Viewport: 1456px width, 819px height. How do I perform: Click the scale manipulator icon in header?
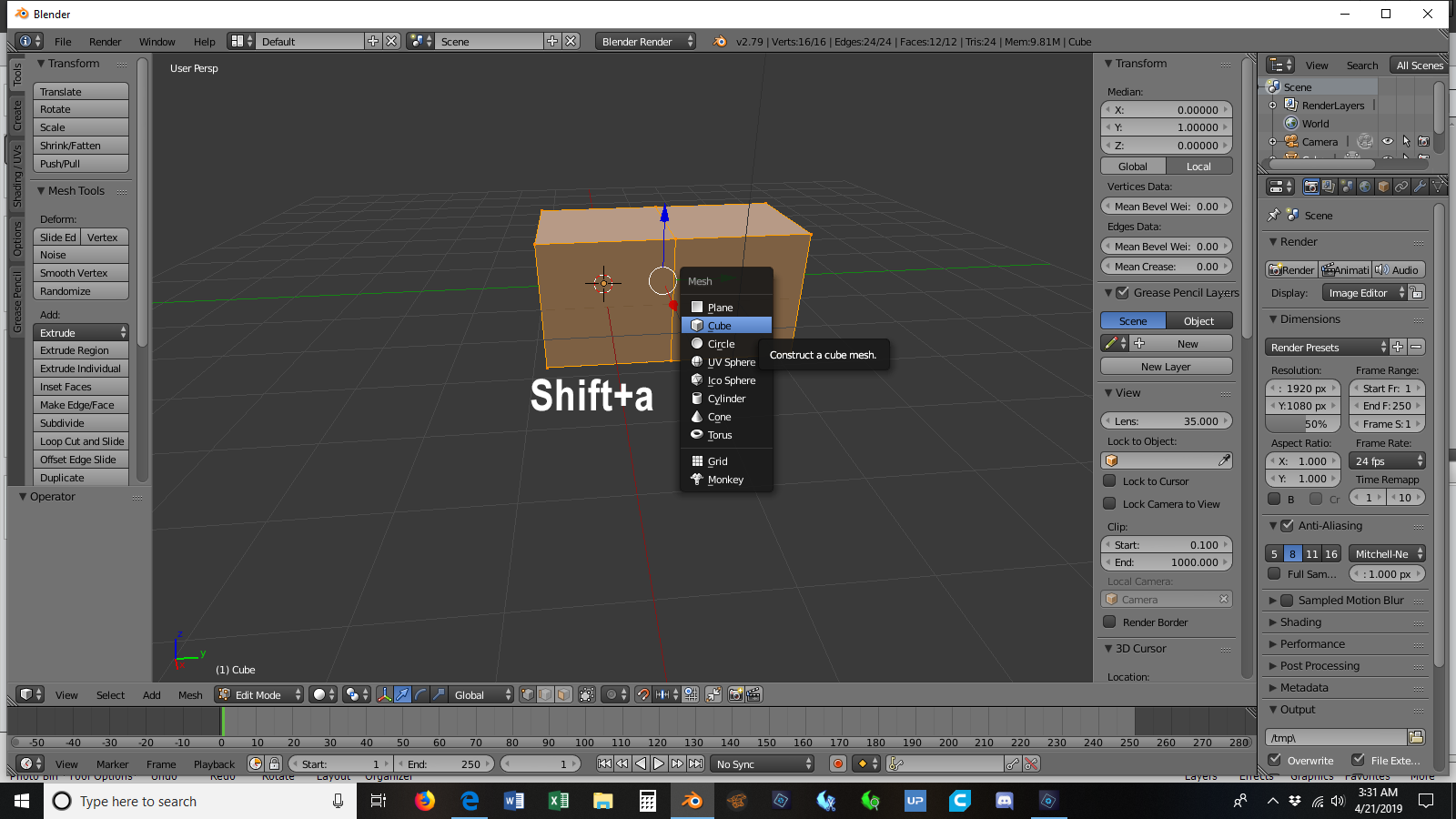tap(439, 694)
